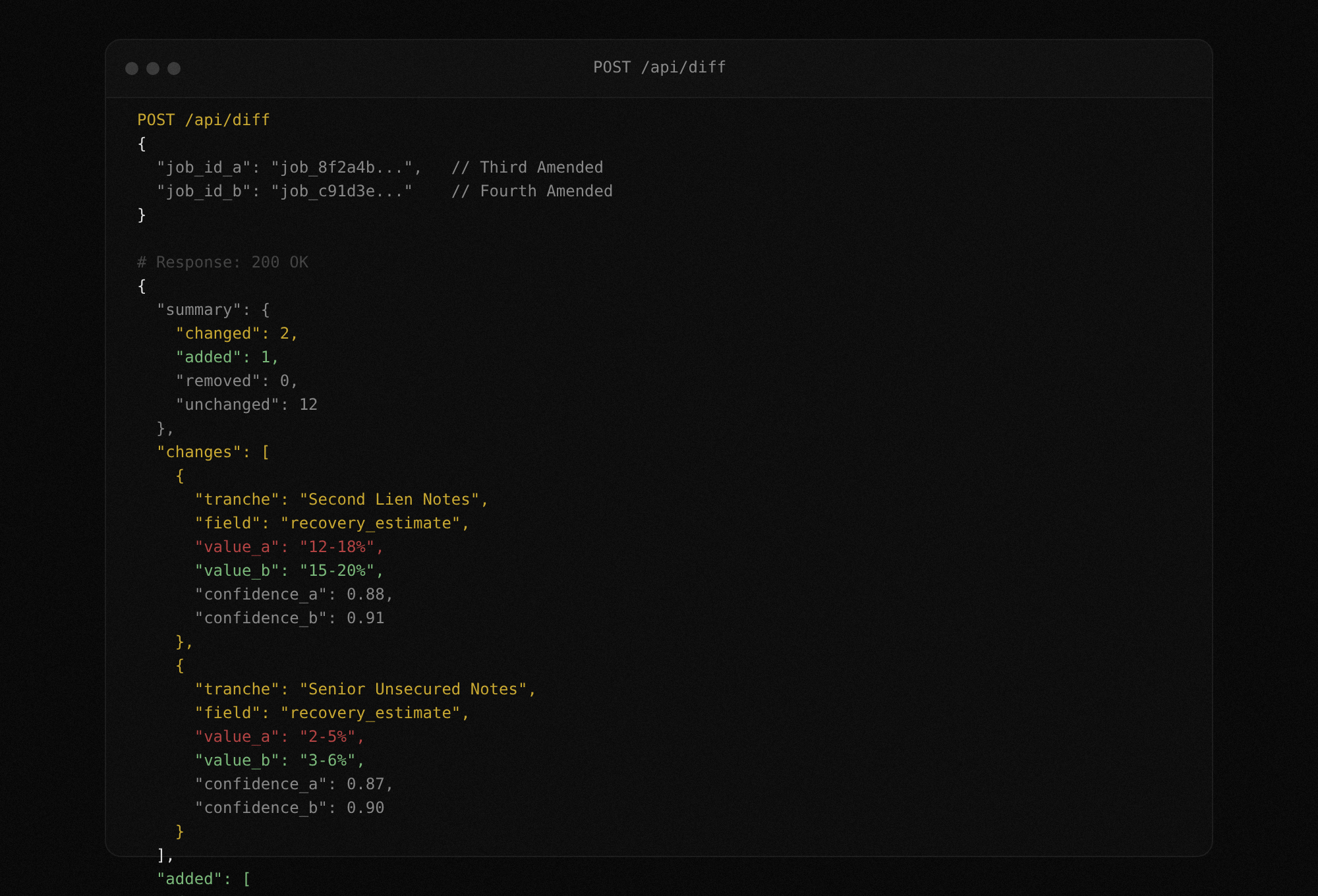Click the green "value_b": "3-6%" line
The width and height of the screenshot is (1318, 896).
[x=279, y=761]
